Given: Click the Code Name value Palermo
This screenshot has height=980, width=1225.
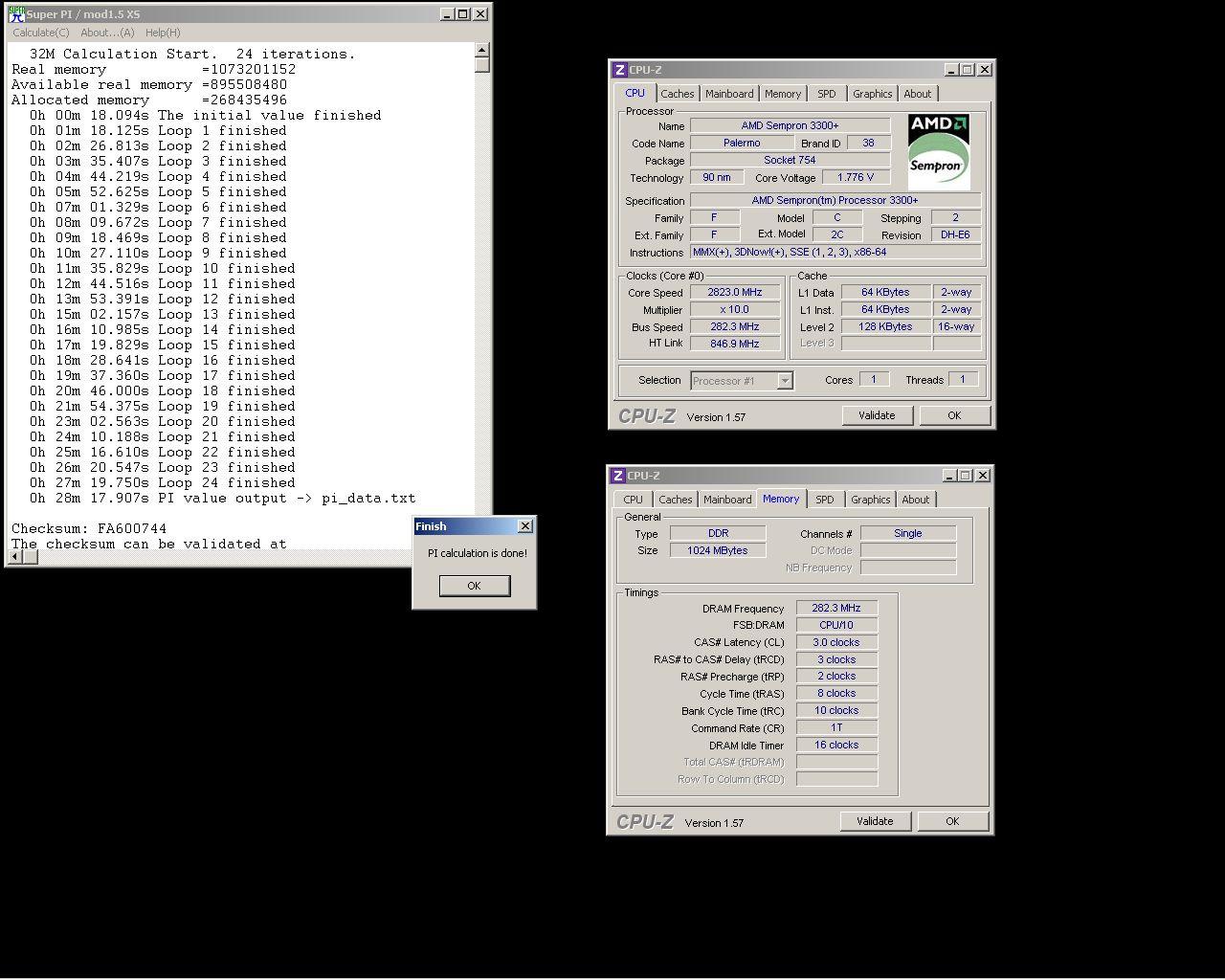Looking at the screenshot, I should coord(742,143).
